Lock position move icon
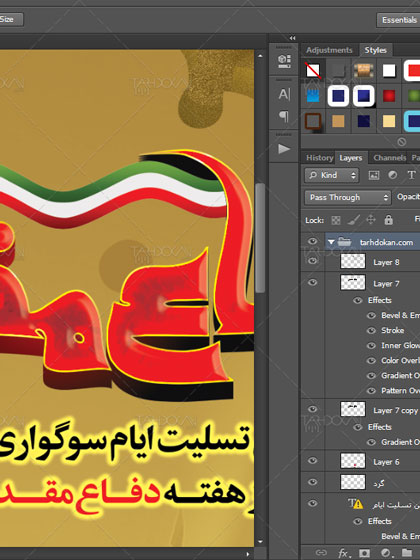Image resolution: width=420 pixels, height=560 pixels. click(371, 220)
